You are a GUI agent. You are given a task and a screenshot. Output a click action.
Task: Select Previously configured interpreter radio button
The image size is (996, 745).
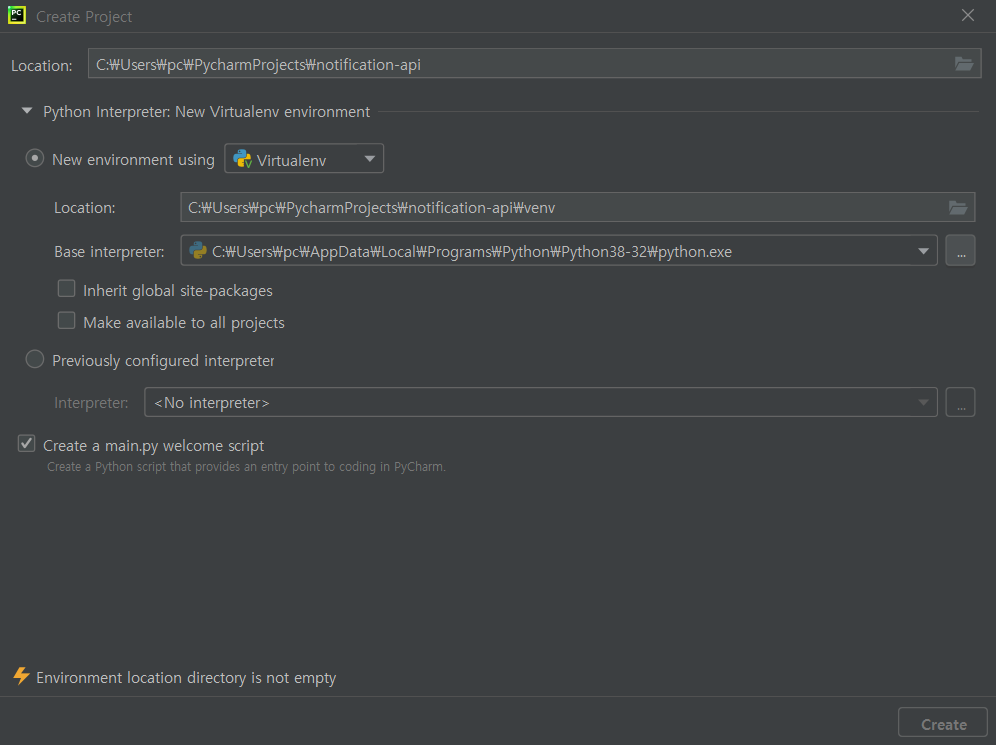pos(34,359)
